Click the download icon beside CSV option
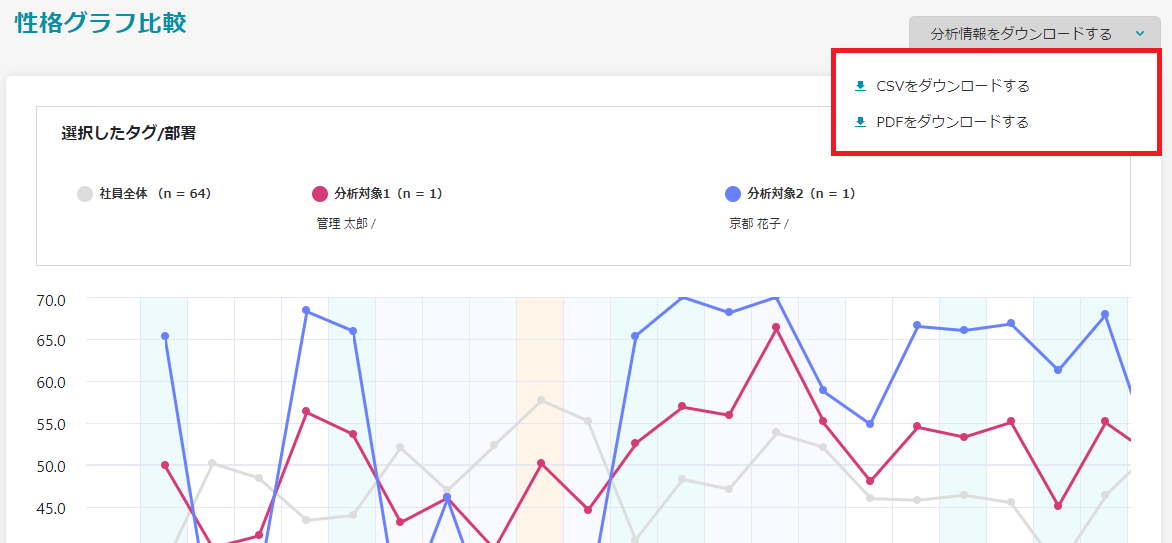Screen dimensions: 1172x543 860,86
